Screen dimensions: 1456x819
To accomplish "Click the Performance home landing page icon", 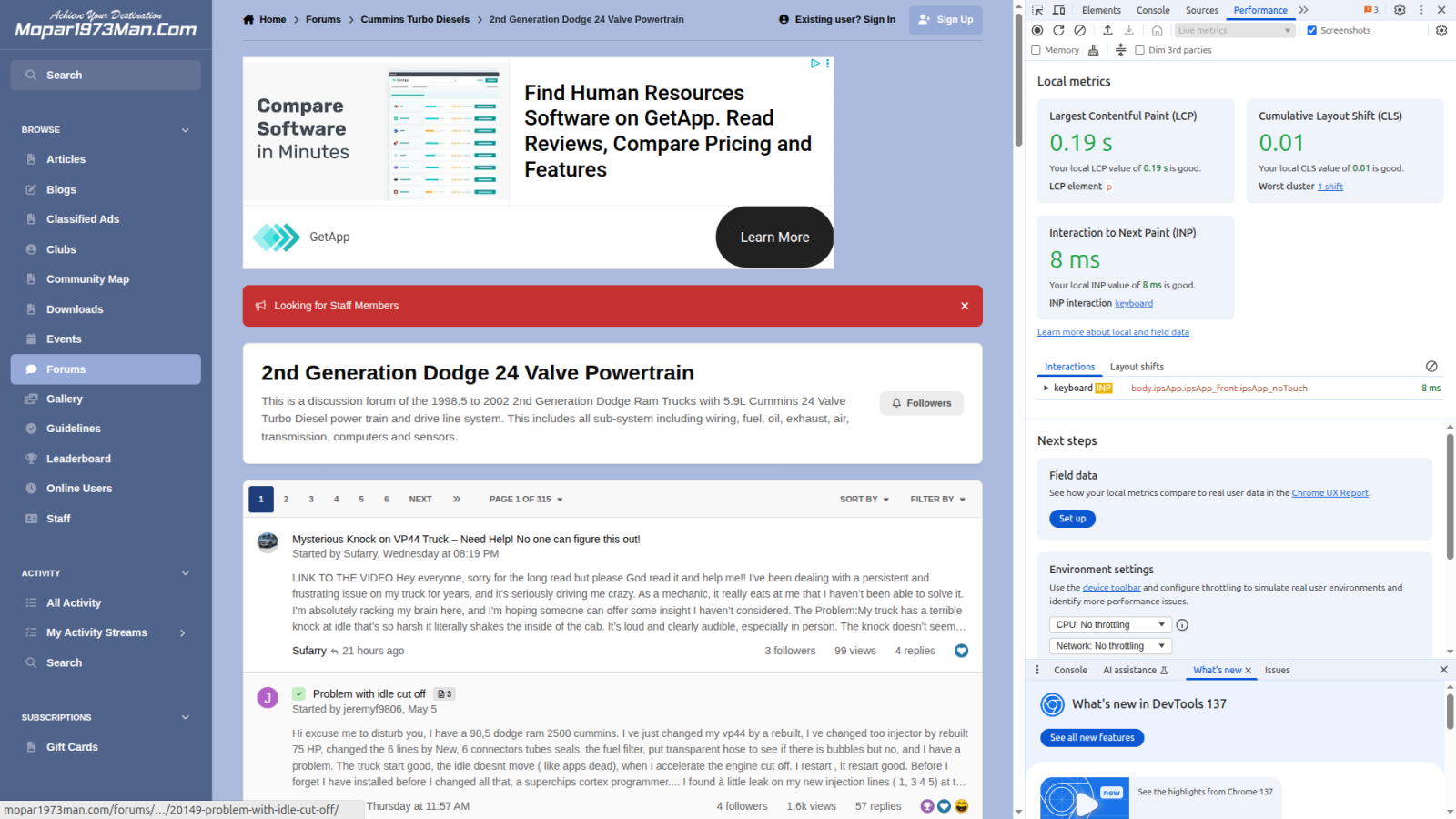I will [1158, 30].
